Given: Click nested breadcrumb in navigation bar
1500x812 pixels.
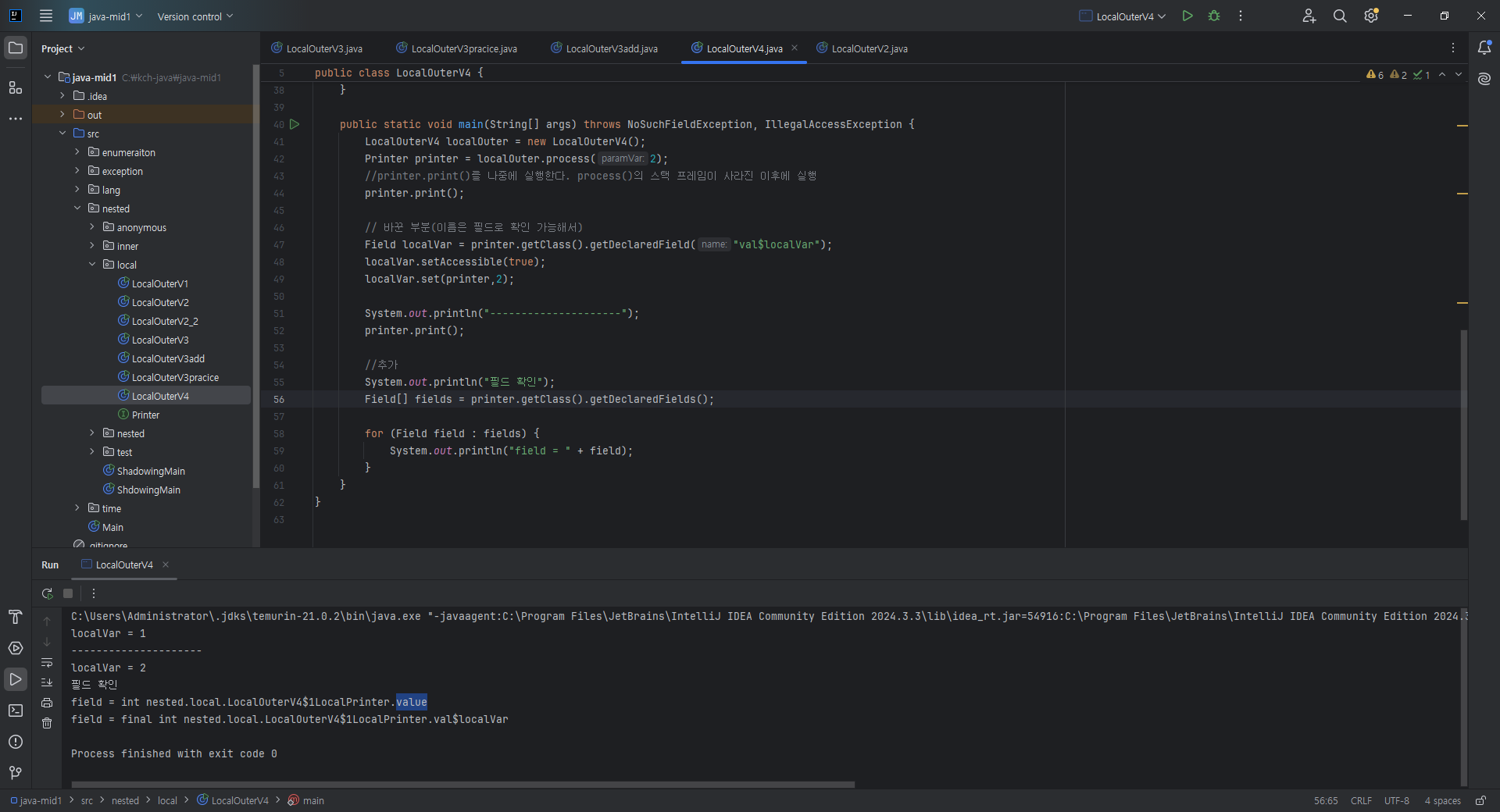Looking at the screenshot, I should pyautogui.click(x=125, y=800).
